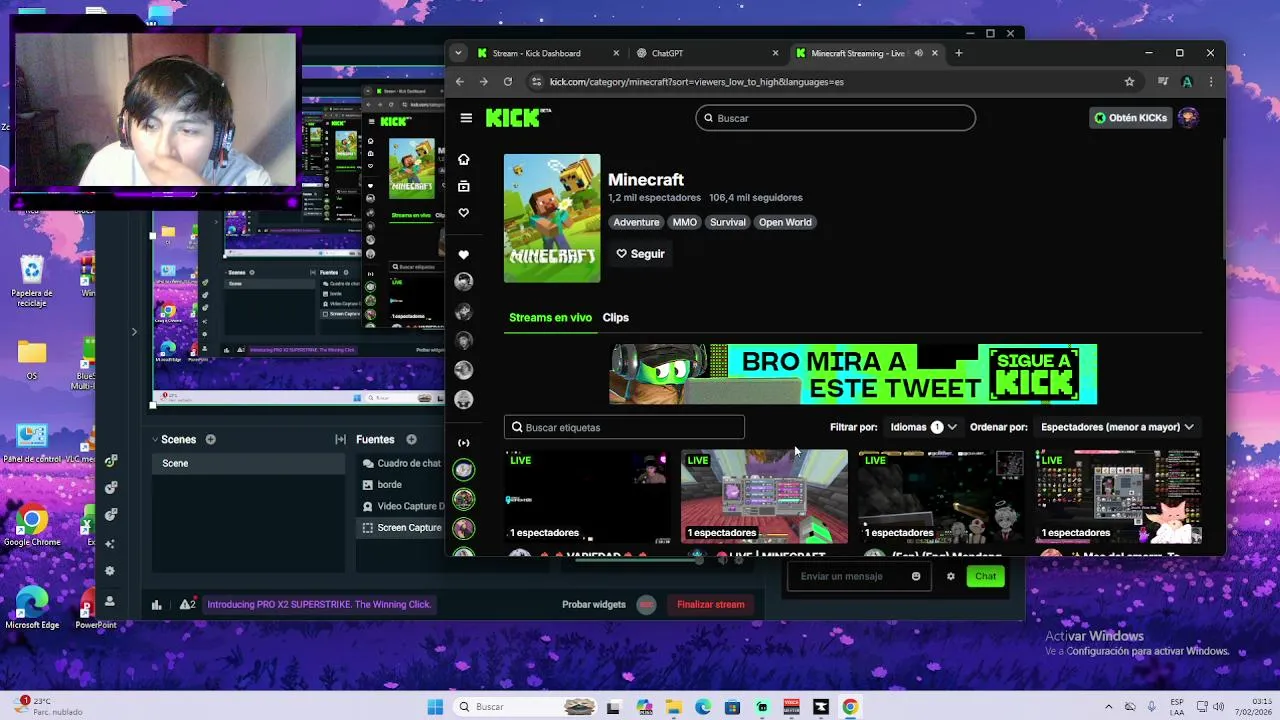Select Streams en vivo tab
The width and height of the screenshot is (1280, 720).
pos(550,317)
